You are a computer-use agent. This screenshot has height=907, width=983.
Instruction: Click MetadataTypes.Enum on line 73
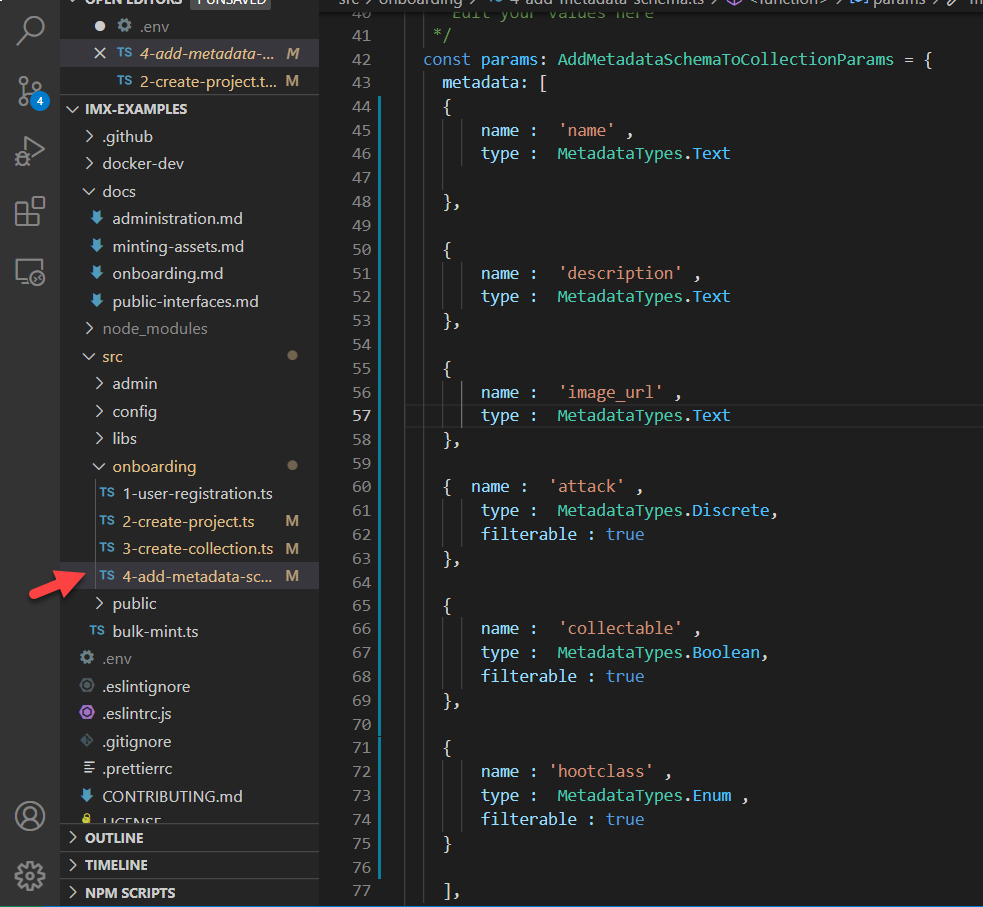point(644,795)
